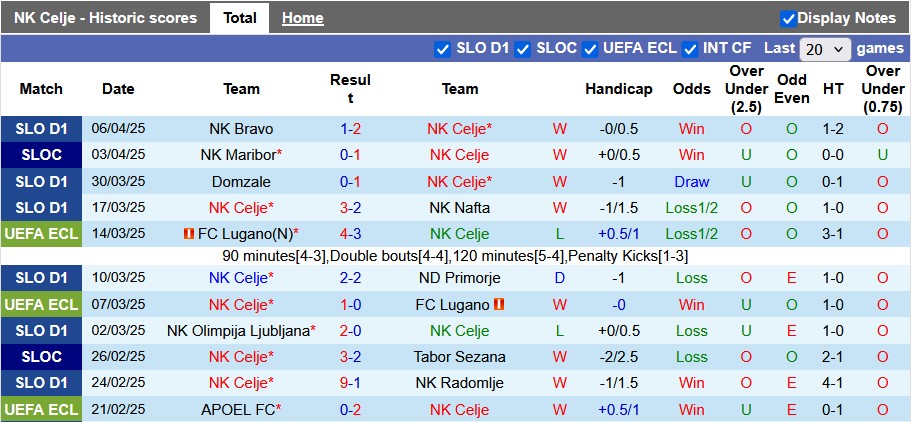Click the UEFA ECL league badge on 21/02/25
This screenshot has width=911, height=422.
tap(41, 409)
